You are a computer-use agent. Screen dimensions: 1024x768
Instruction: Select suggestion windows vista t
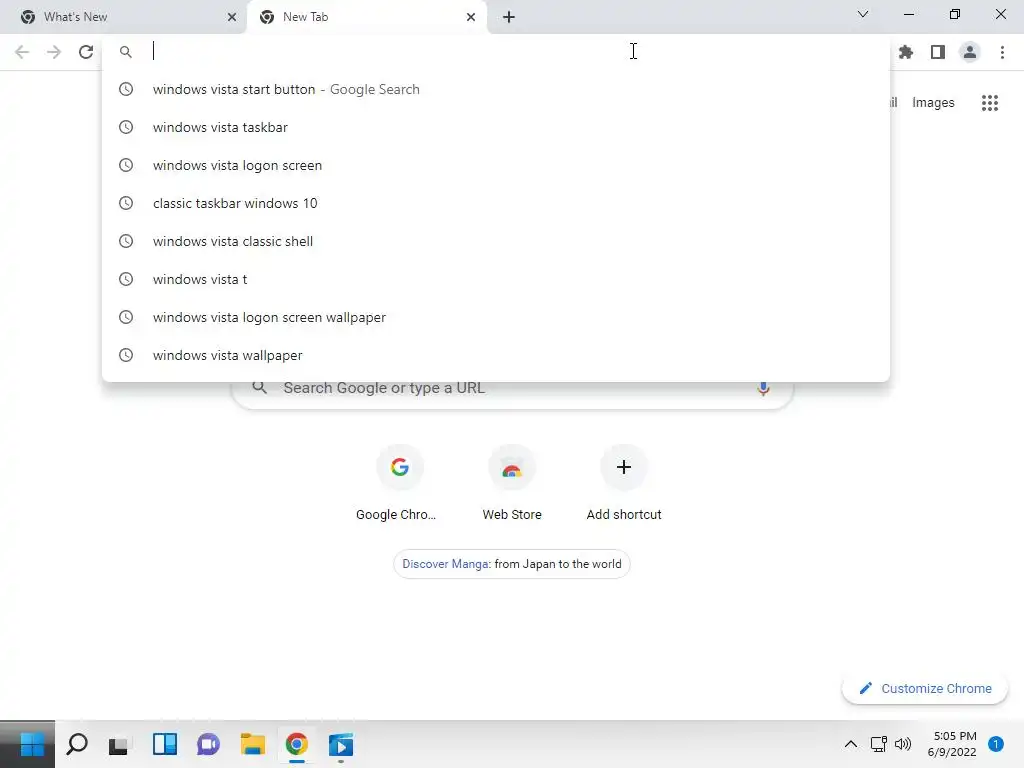[x=496, y=279]
